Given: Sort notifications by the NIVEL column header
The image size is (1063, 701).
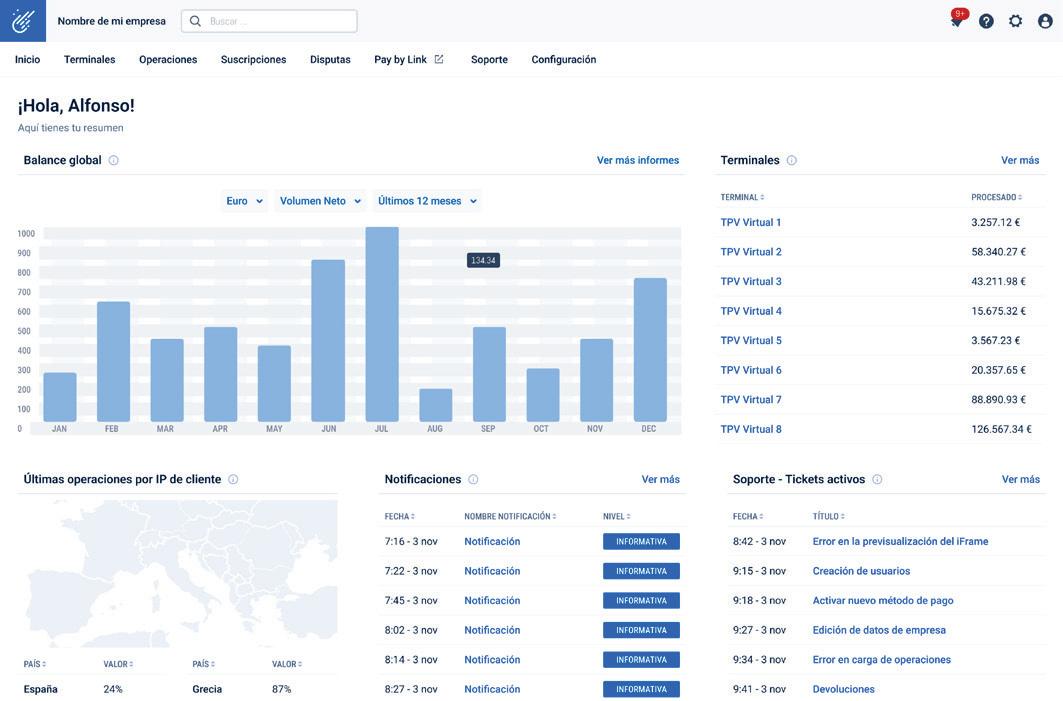Looking at the screenshot, I should (617, 517).
